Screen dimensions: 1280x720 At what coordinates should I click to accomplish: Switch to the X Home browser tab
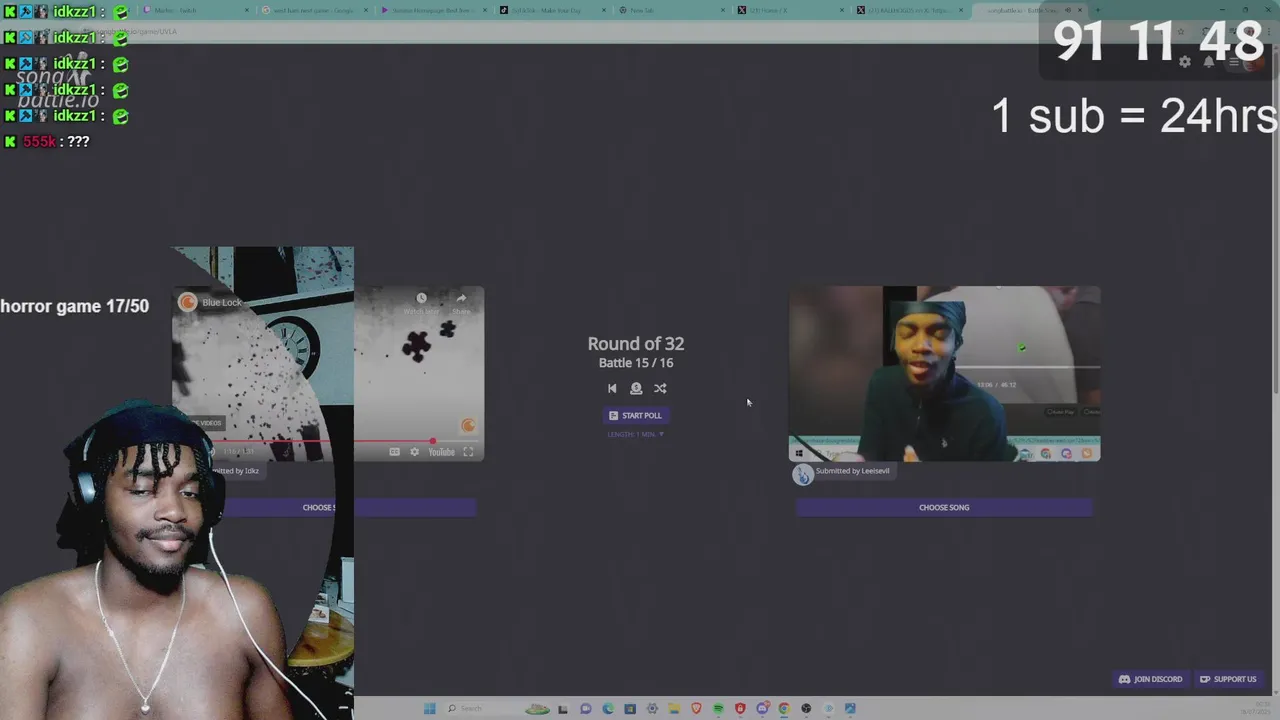[x=790, y=10]
